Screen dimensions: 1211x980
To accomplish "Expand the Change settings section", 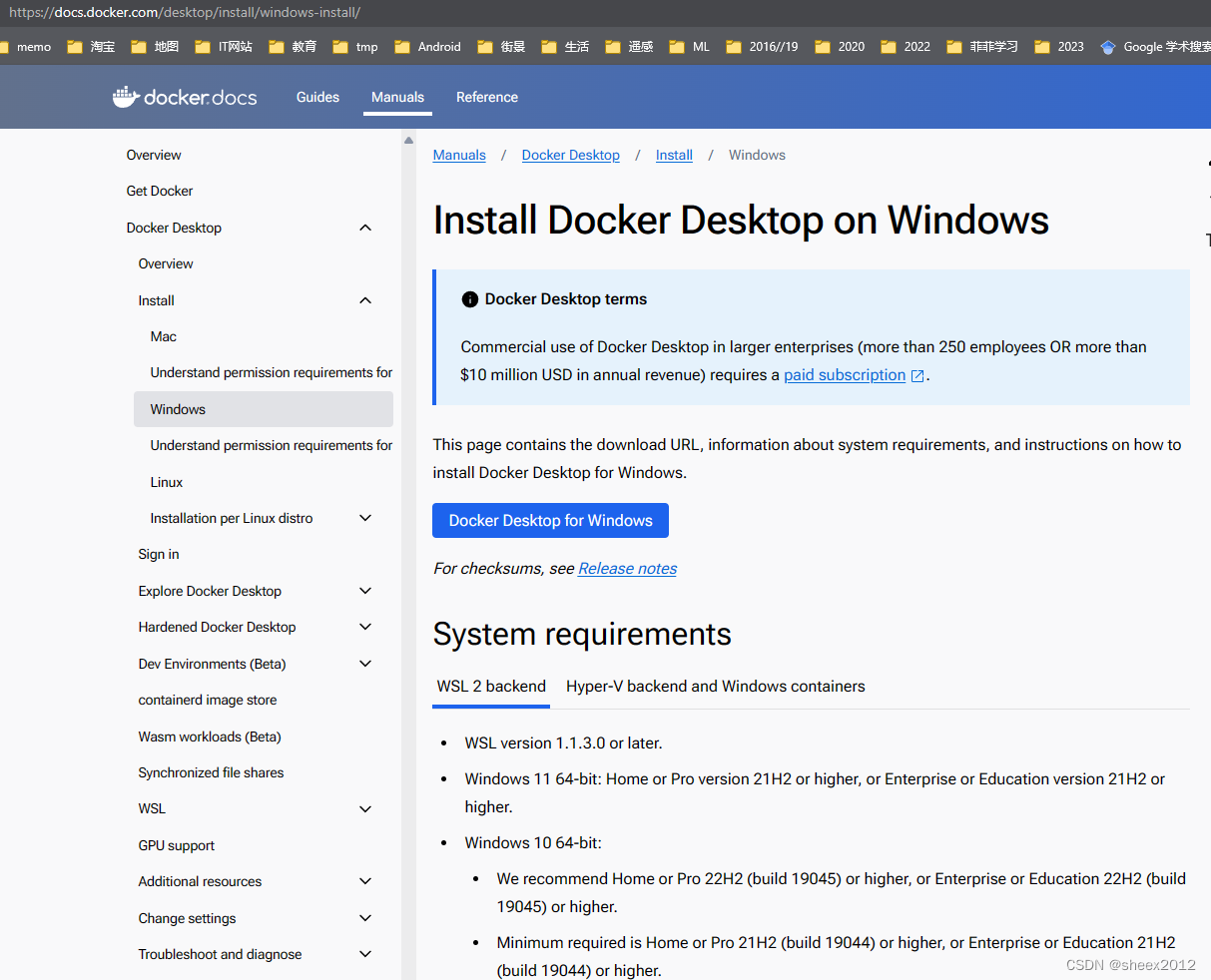I will click(x=365, y=918).
